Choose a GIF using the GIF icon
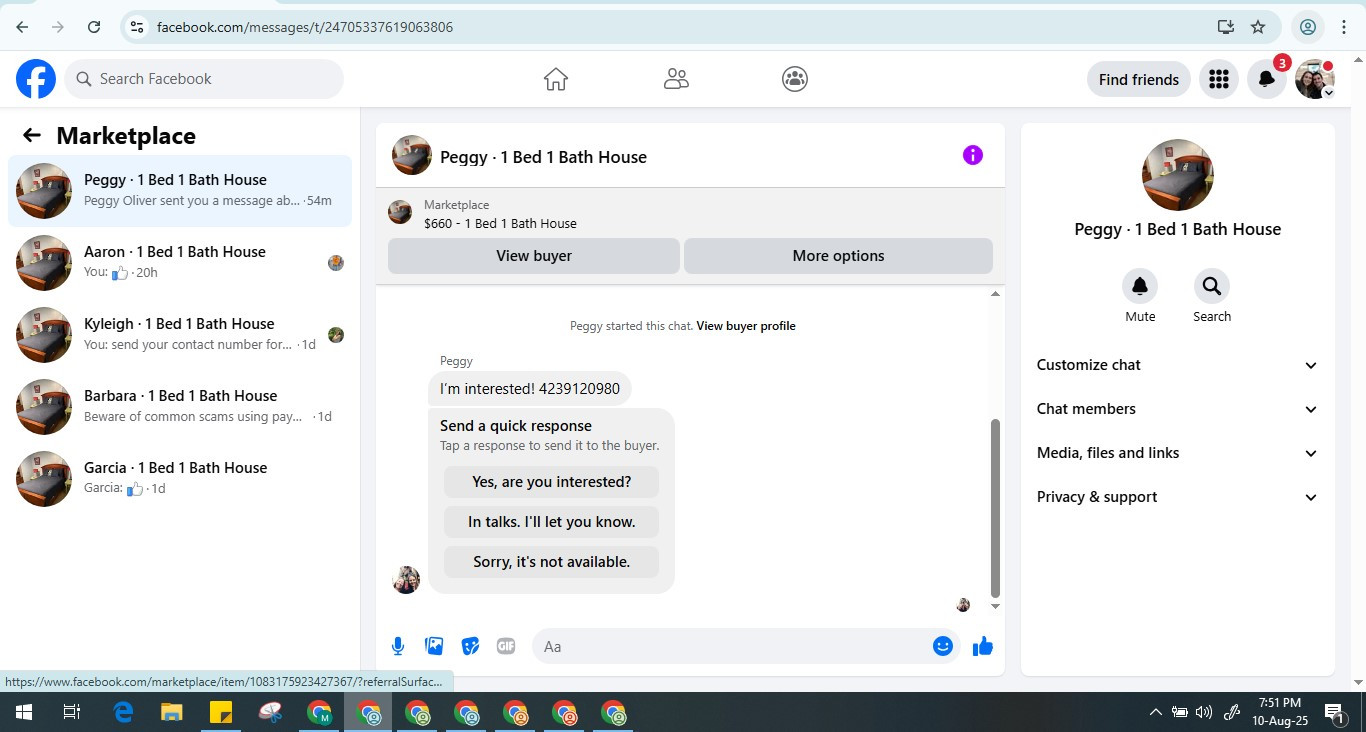The height and width of the screenshot is (732, 1366). point(506,646)
